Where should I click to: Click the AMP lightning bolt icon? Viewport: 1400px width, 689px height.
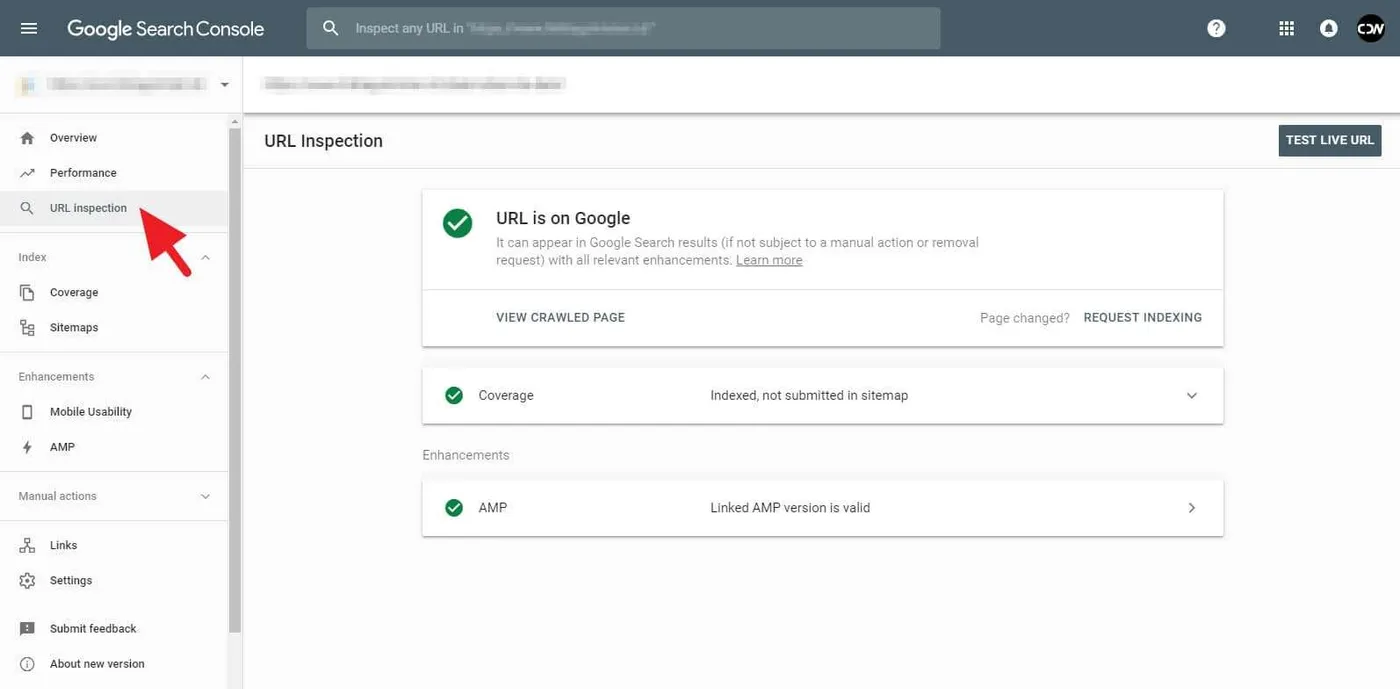click(27, 447)
